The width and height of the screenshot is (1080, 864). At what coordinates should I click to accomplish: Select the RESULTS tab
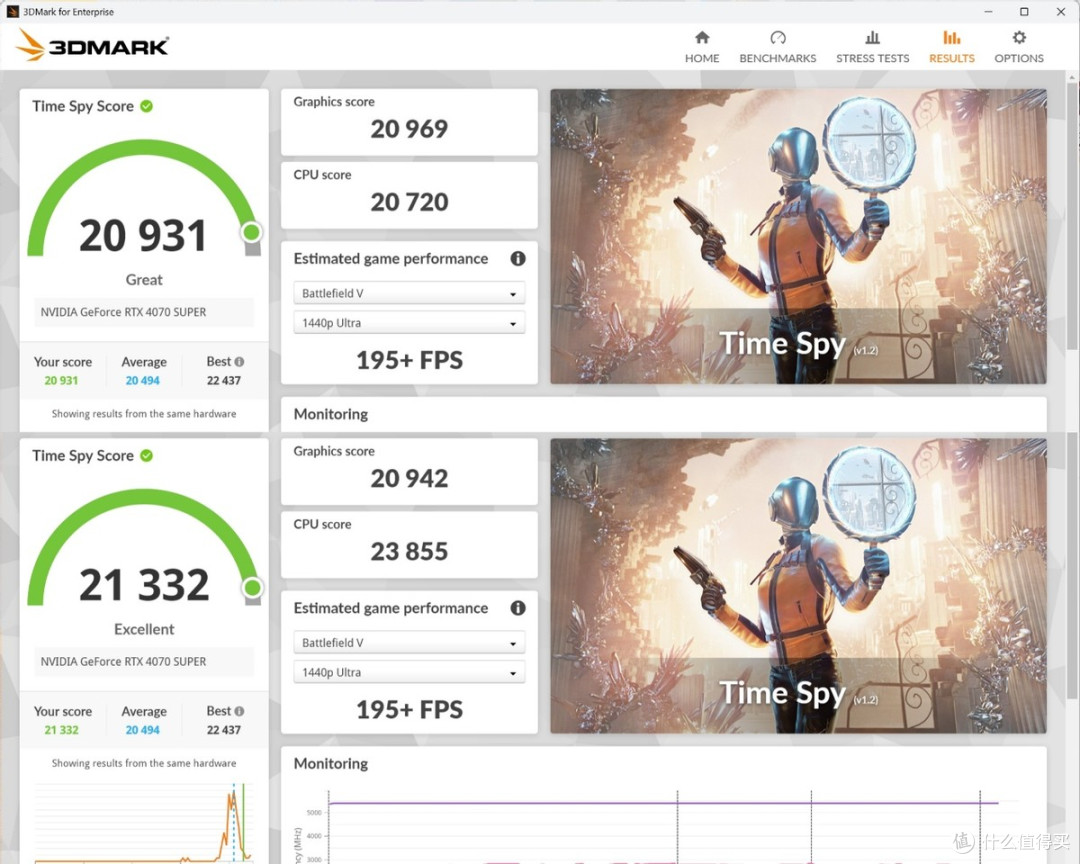(952, 47)
